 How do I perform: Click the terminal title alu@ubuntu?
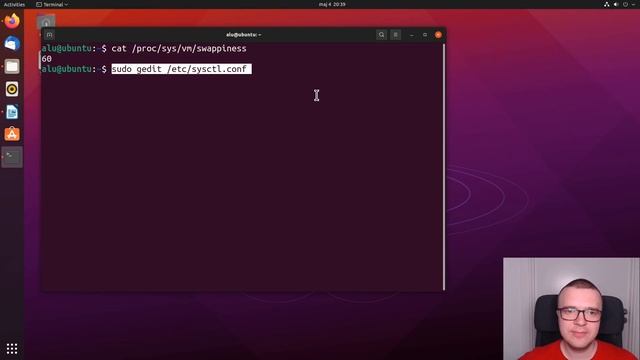coord(243,35)
